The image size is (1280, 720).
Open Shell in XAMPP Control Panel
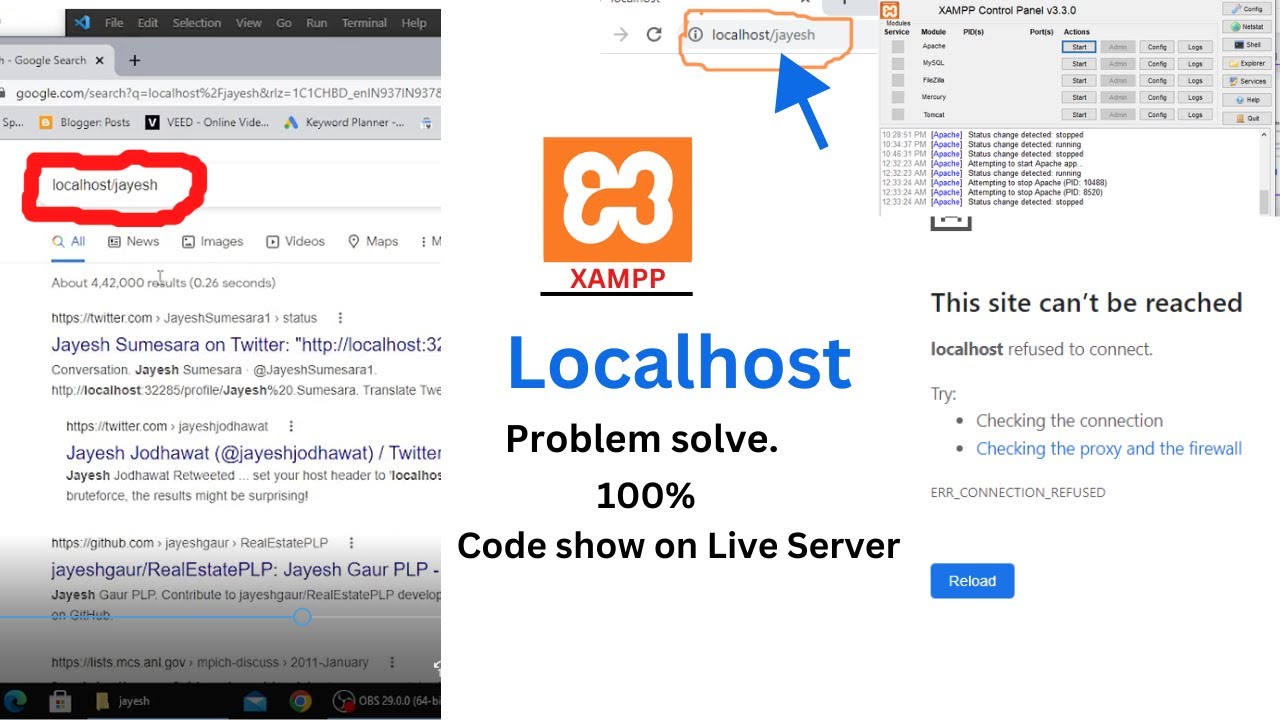tap(1247, 45)
